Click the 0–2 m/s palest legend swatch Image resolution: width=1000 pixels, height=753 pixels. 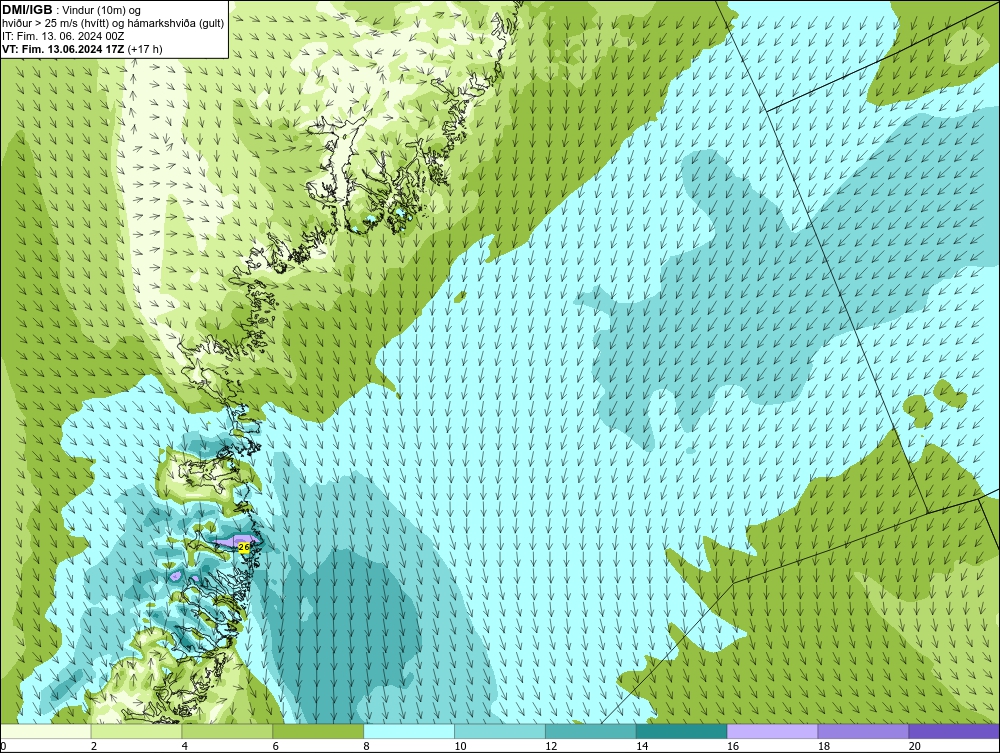point(45,731)
